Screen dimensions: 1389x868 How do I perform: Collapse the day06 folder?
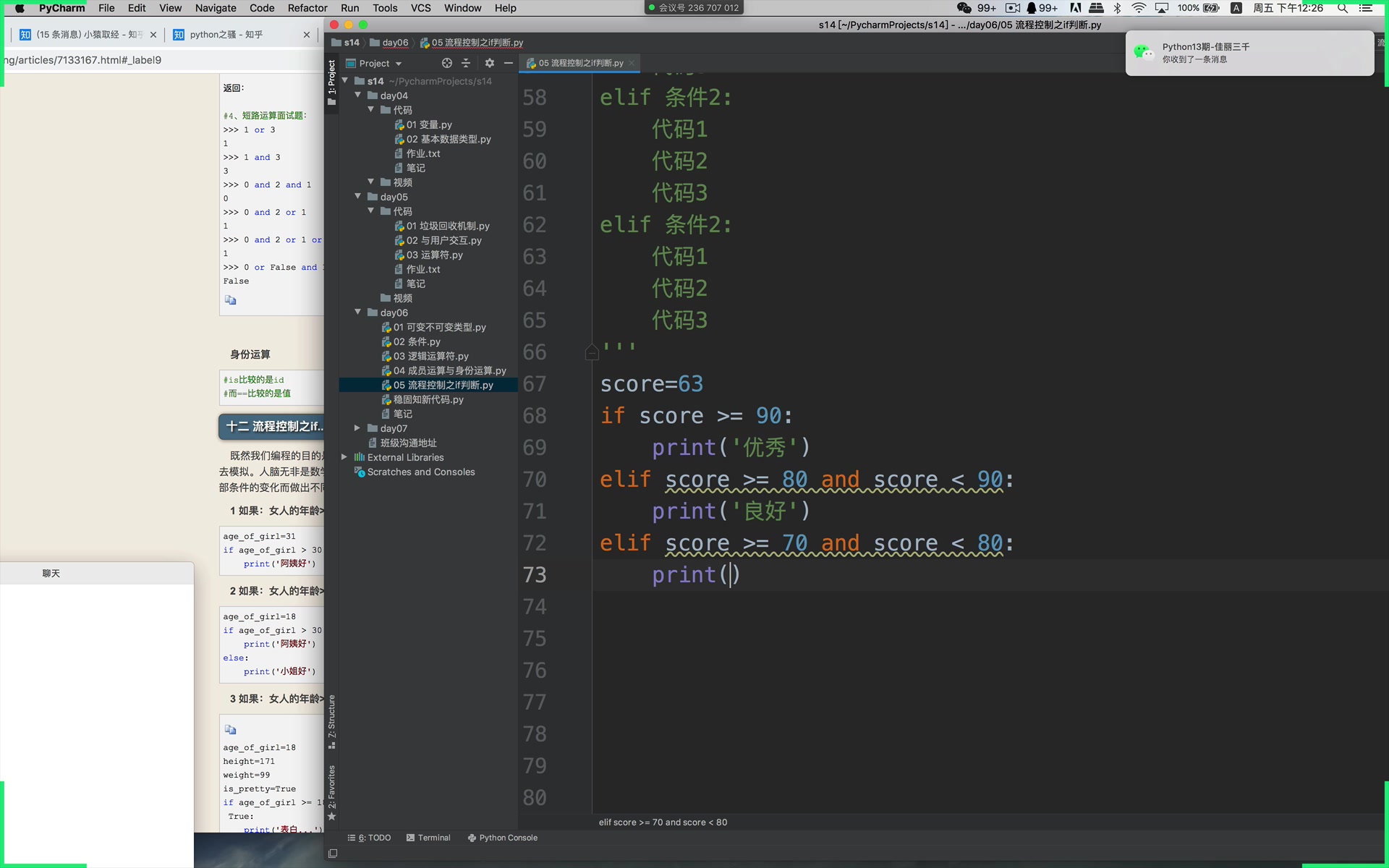click(357, 312)
